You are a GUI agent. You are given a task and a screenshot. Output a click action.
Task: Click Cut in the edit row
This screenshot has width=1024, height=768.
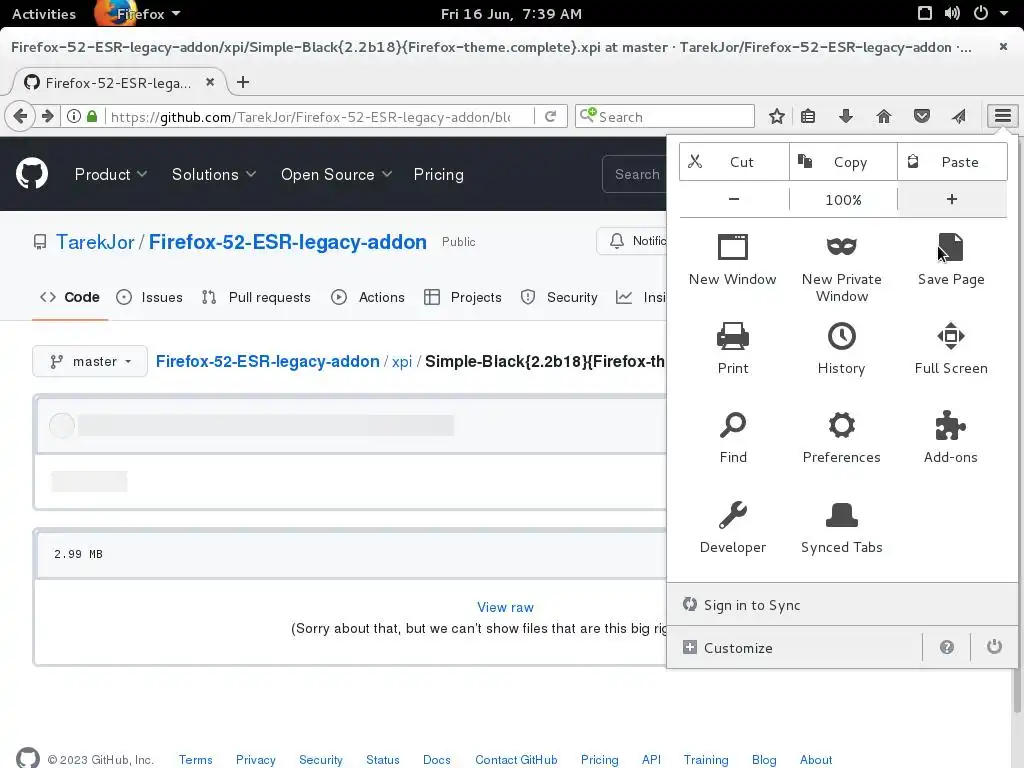[x=734, y=162]
